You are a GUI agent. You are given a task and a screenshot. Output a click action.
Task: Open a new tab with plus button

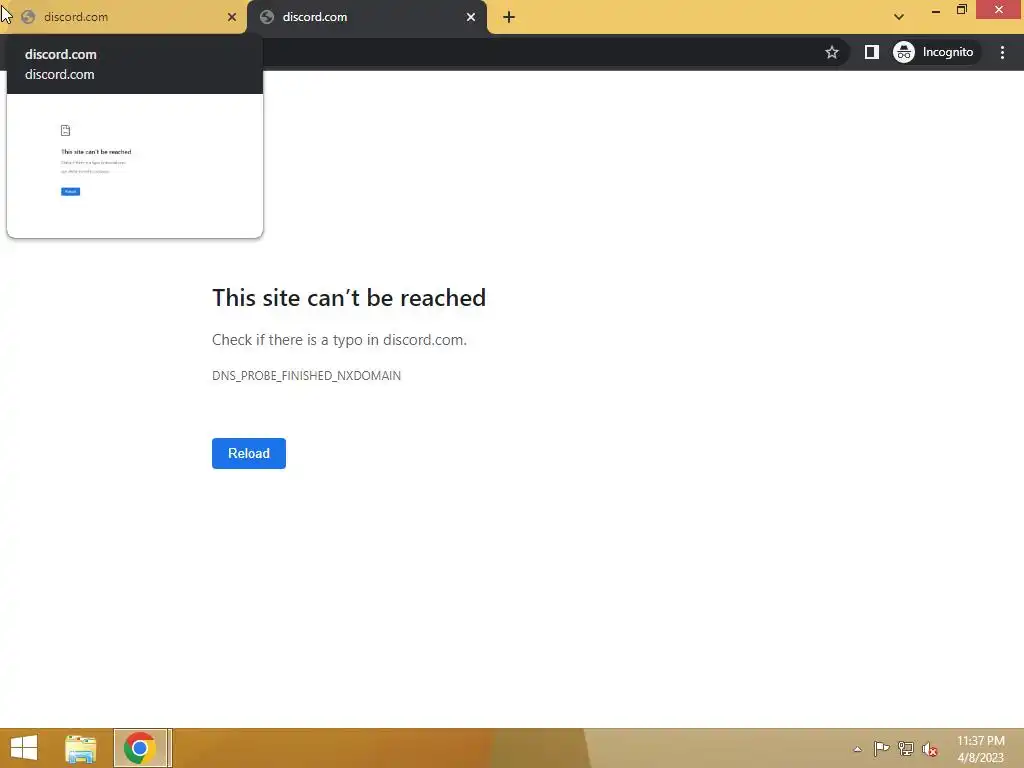pyautogui.click(x=509, y=18)
